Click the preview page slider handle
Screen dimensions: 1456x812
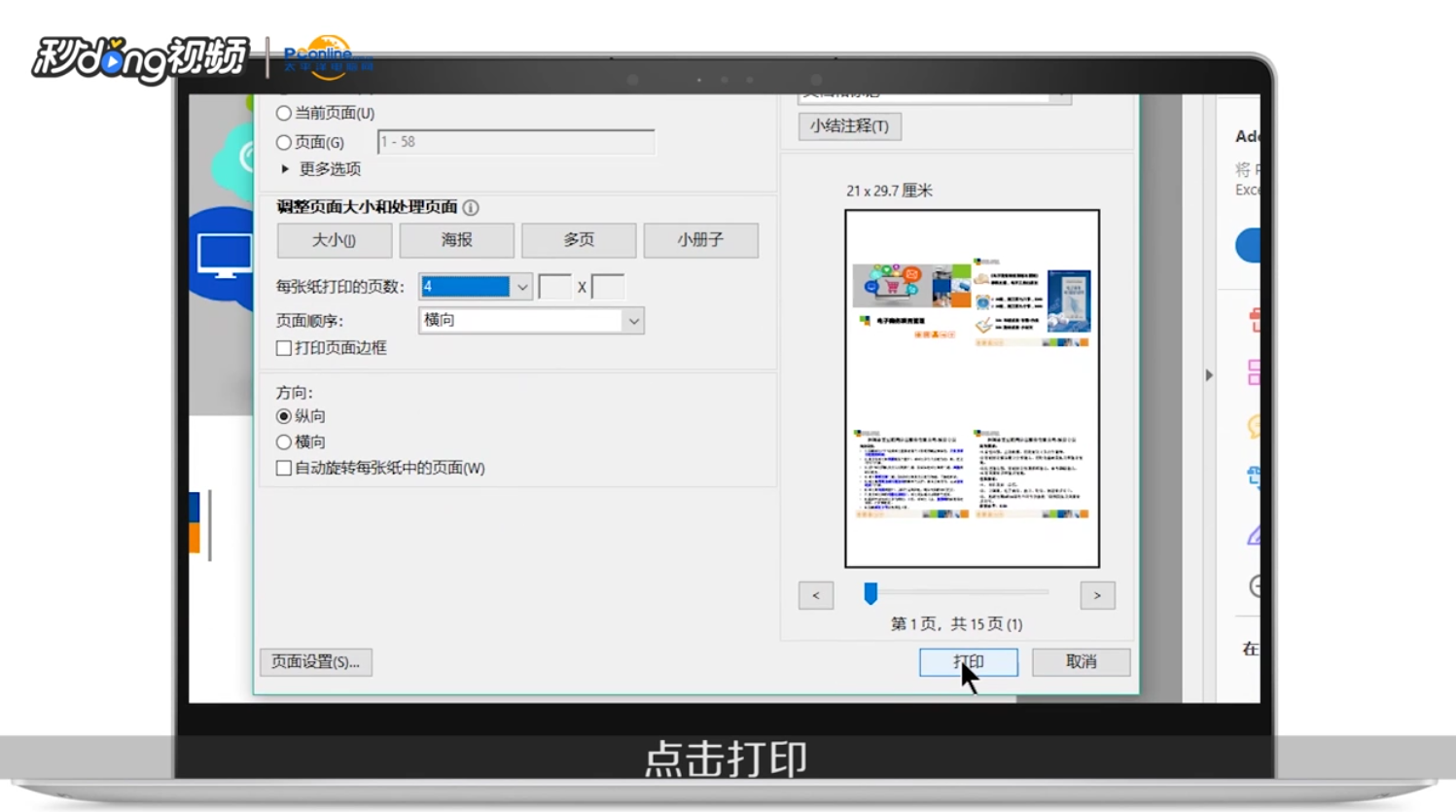870,592
